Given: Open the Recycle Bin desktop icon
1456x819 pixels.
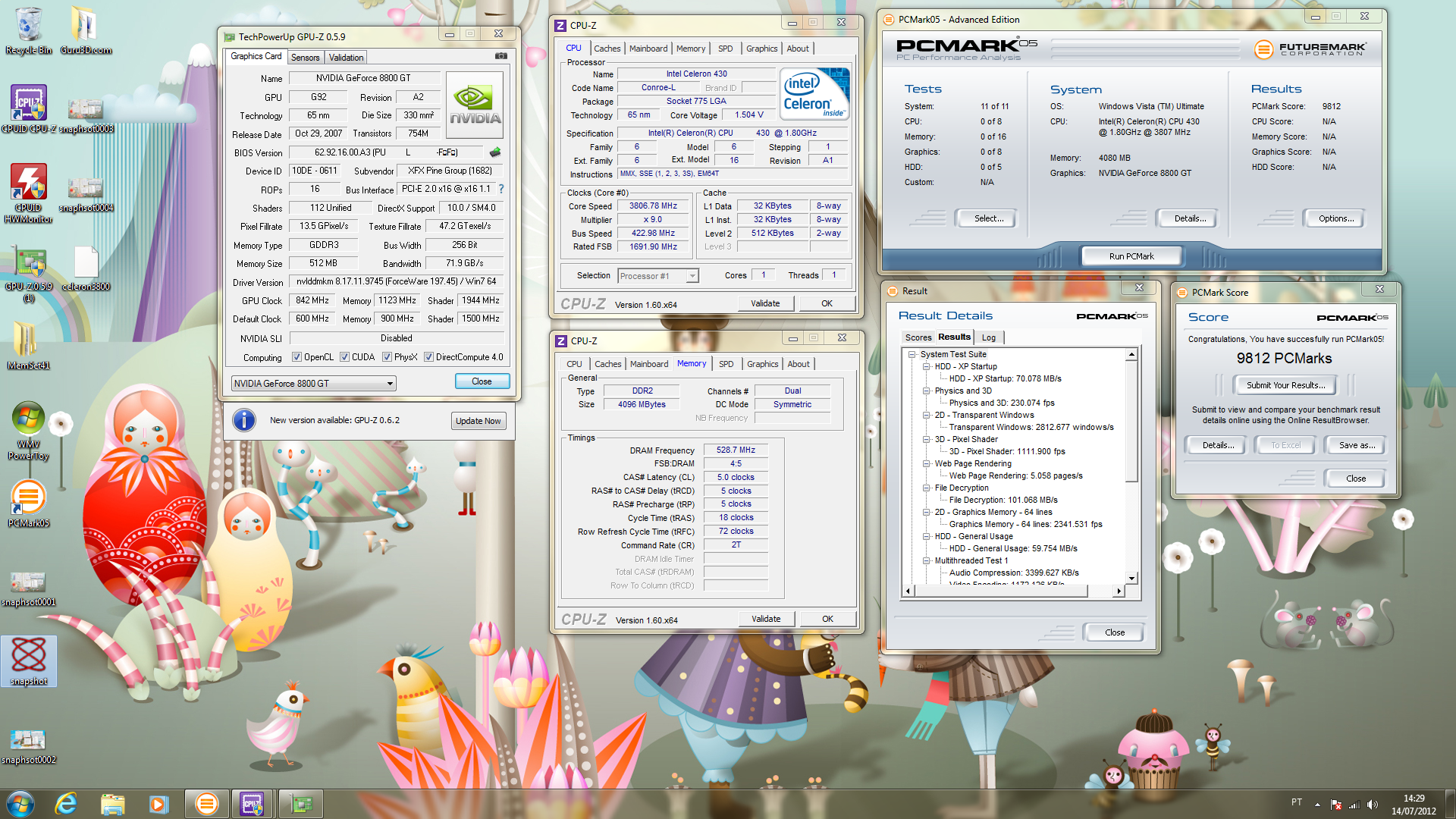Looking at the screenshot, I should (x=28, y=30).
